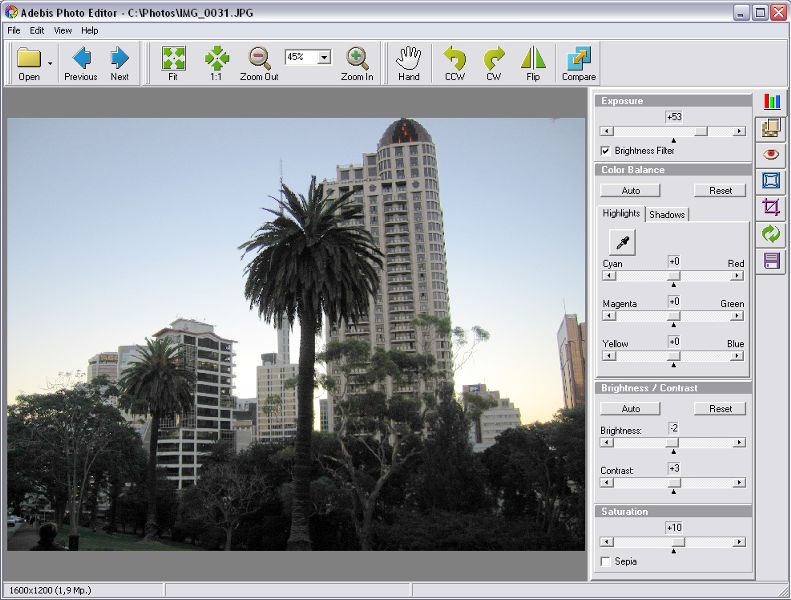Click the 1600x1200 status bar text
This screenshot has height=600, width=791.
click(50, 590)
